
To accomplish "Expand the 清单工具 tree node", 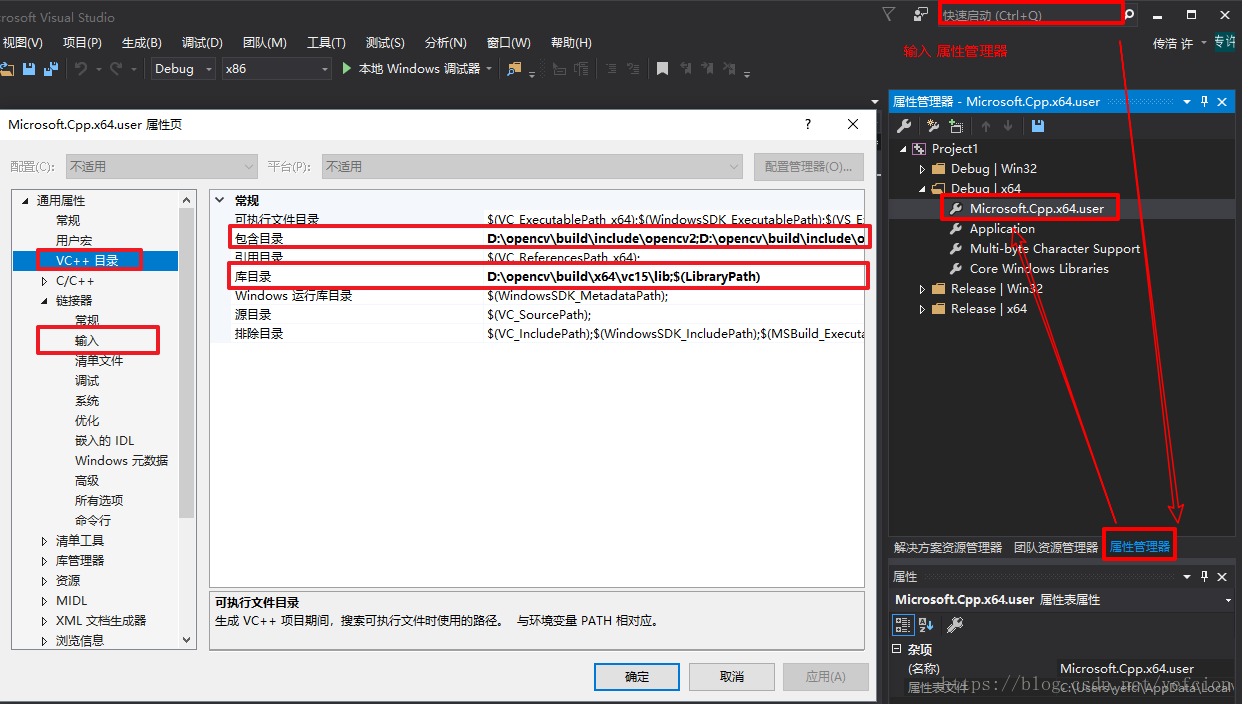I will coord(44,541).
